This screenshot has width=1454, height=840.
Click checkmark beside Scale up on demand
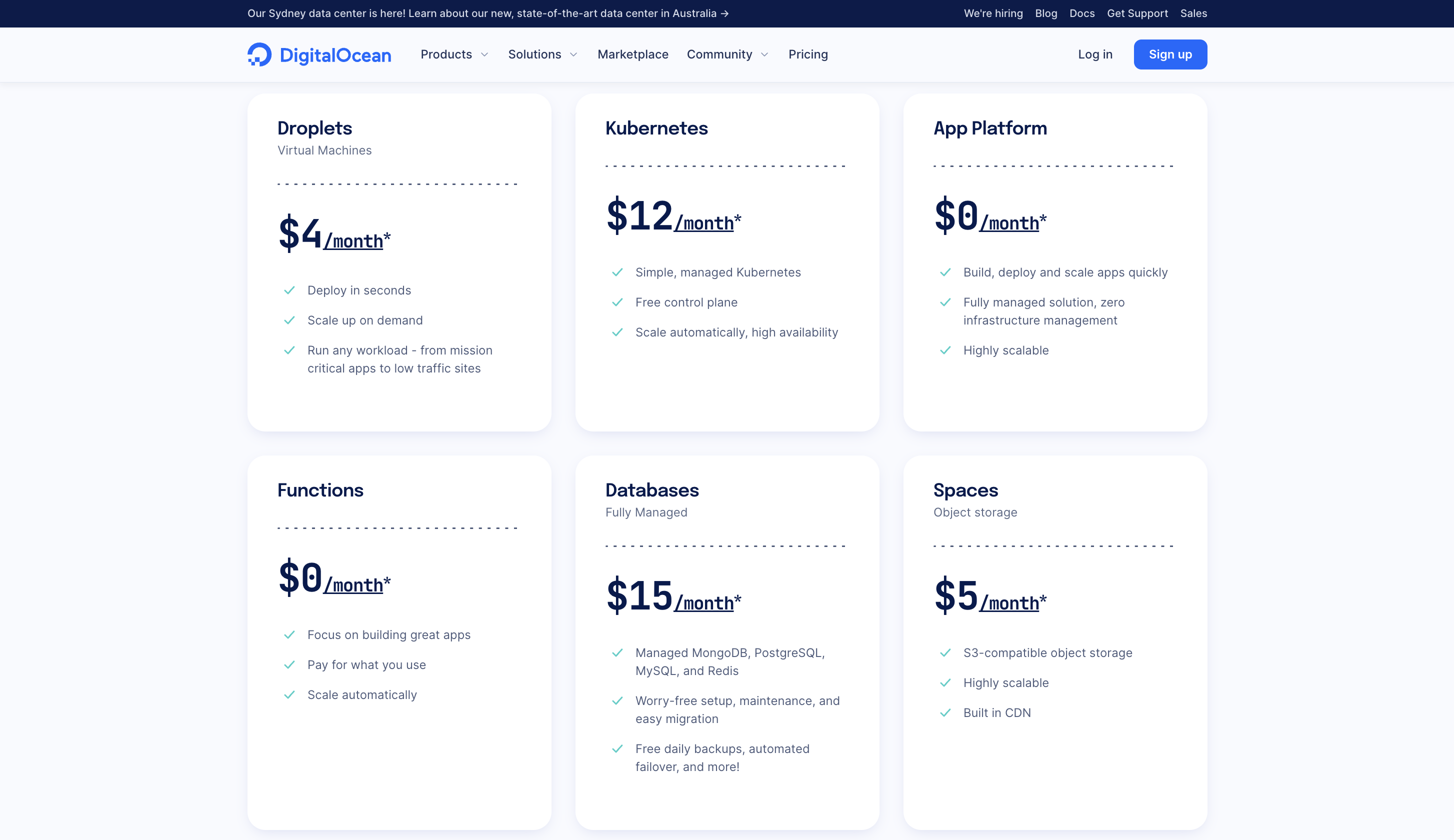pos(289,320)
